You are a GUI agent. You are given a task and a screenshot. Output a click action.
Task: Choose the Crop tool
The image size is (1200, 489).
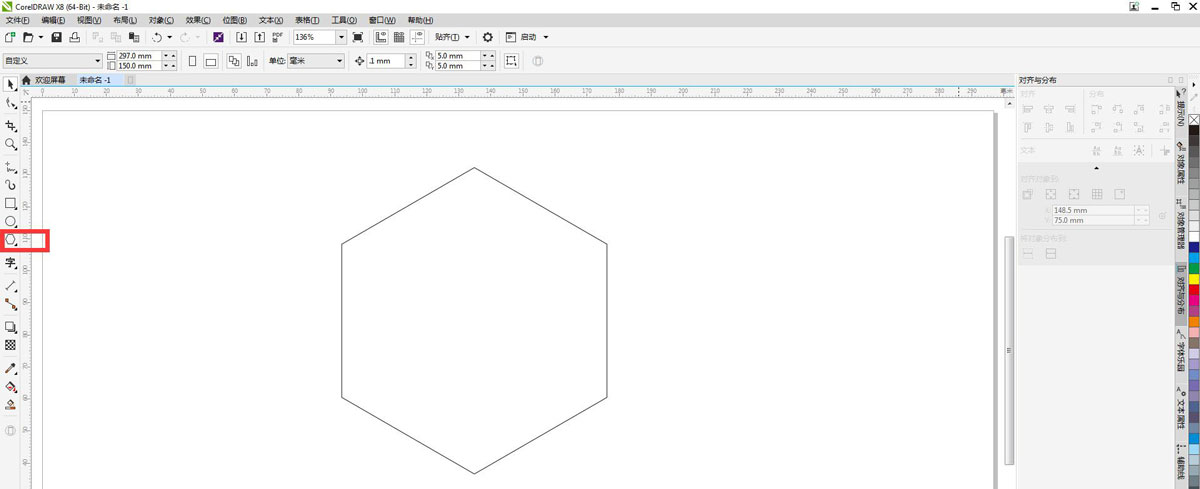tap(11, 126)
